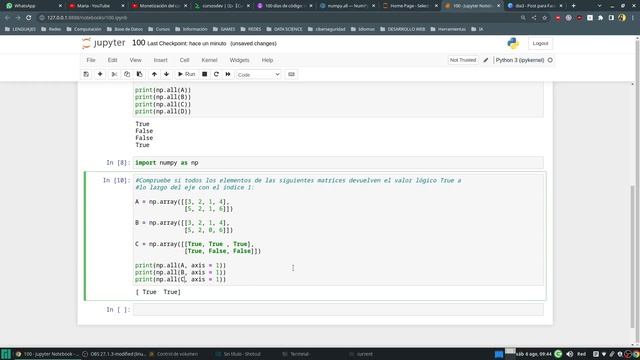640x360 pixels.
Task: Switch to the numpy.all browser tab
Action: pos(346,6)
